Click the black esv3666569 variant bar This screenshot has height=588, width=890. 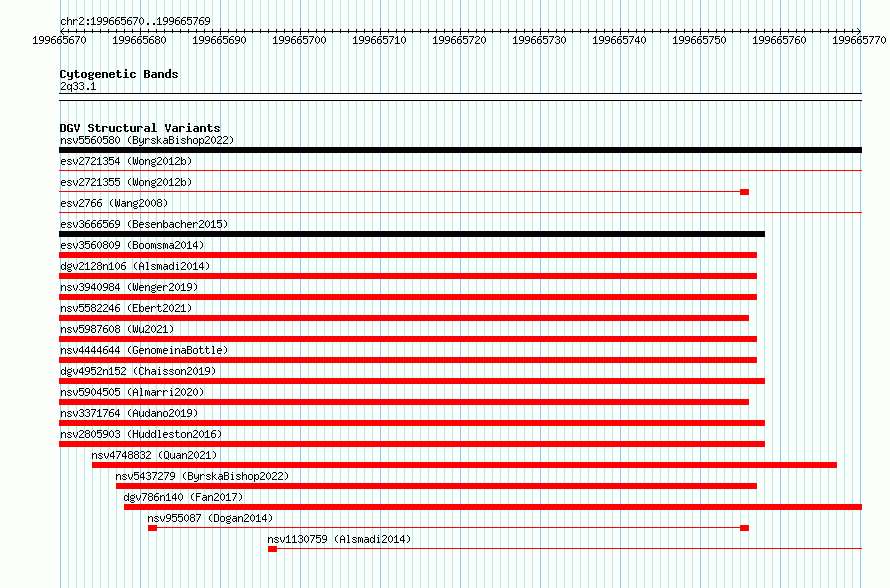coord(412,234)
